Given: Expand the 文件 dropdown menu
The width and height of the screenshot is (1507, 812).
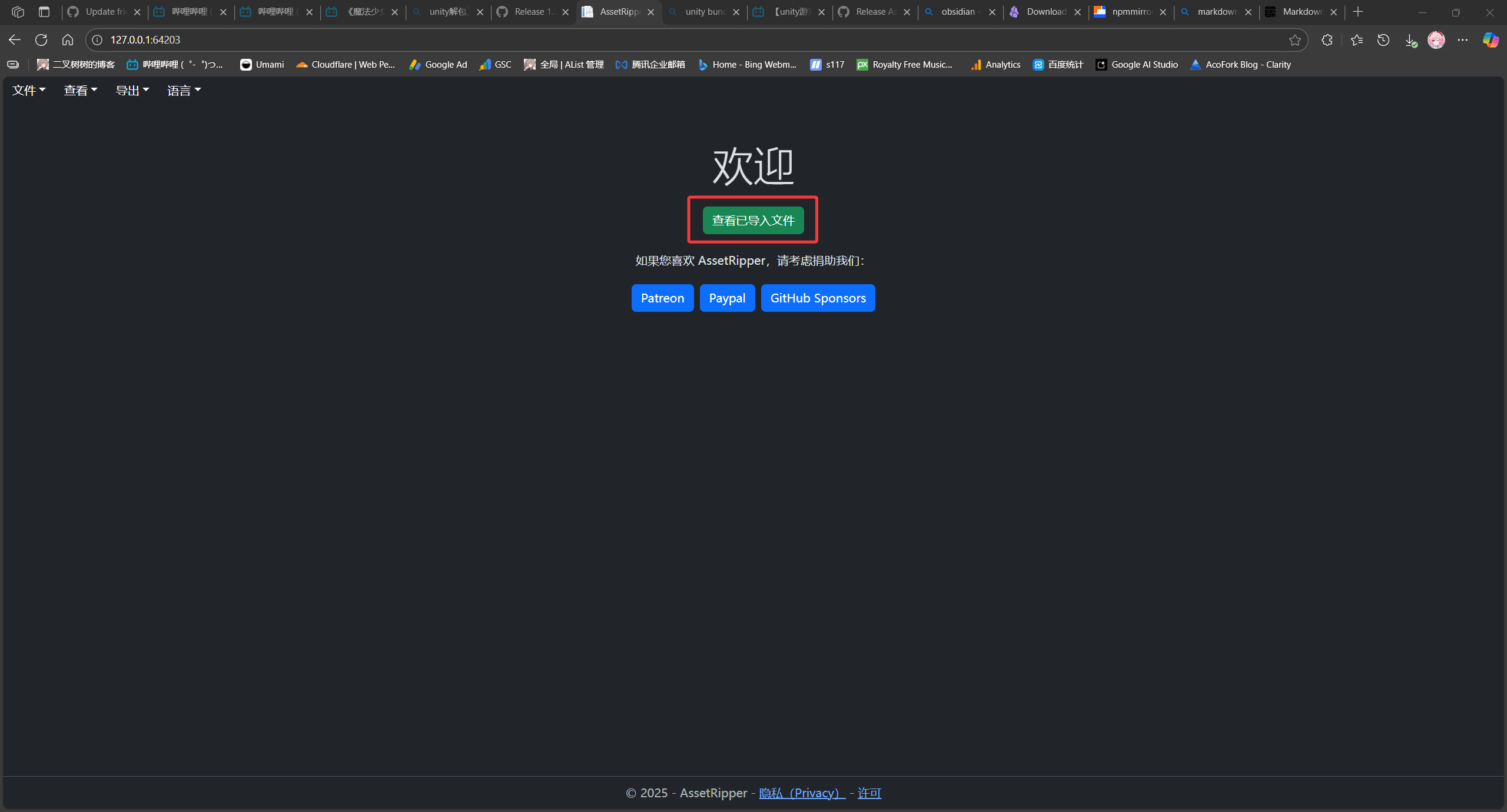Looking at the screenshot, I should point(28,91).
